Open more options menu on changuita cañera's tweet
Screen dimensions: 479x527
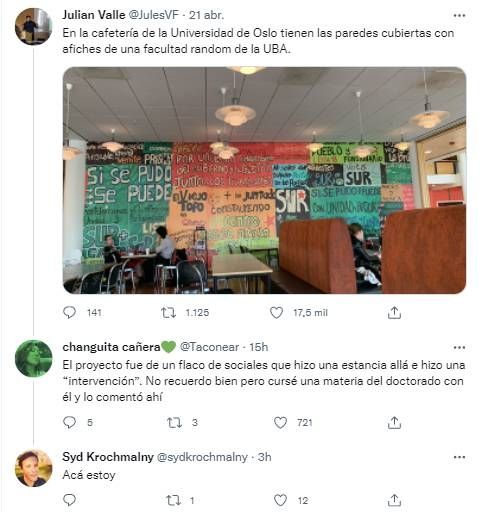coord(459,347)
